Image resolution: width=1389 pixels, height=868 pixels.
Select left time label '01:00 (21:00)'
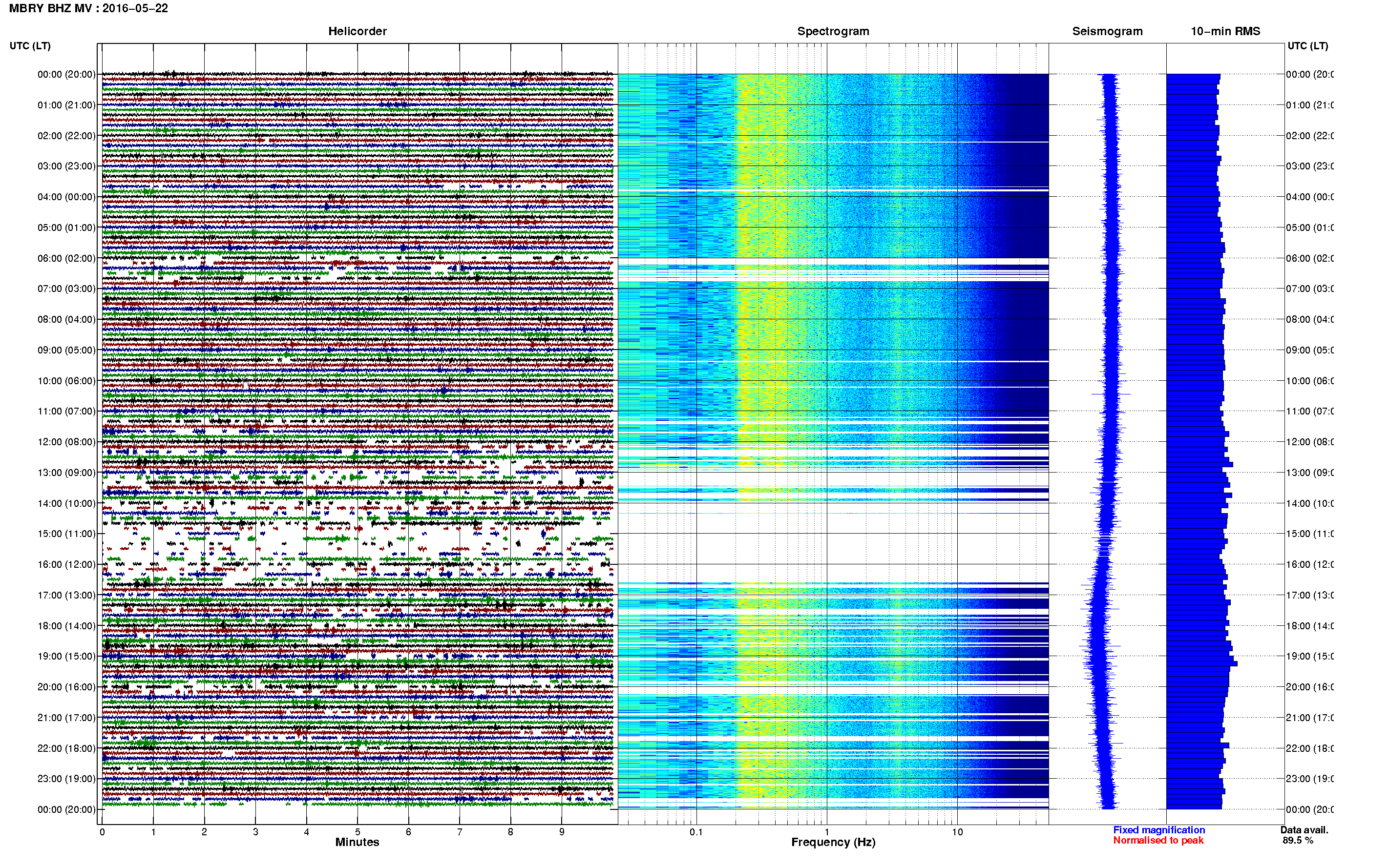pos(66,105)
